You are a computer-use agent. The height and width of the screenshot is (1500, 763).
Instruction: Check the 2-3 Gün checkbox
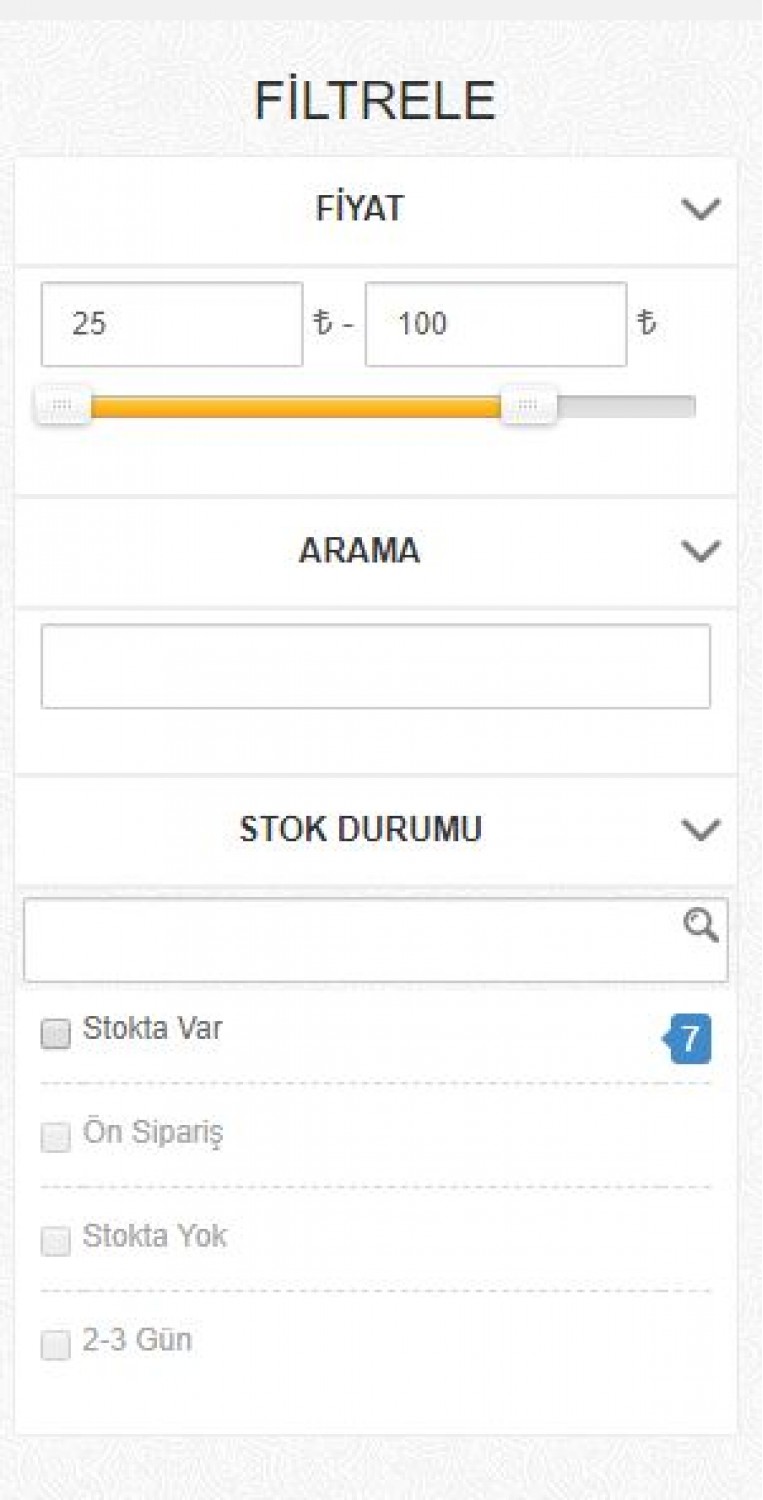pyautogui.click(x=56, y=1345)
